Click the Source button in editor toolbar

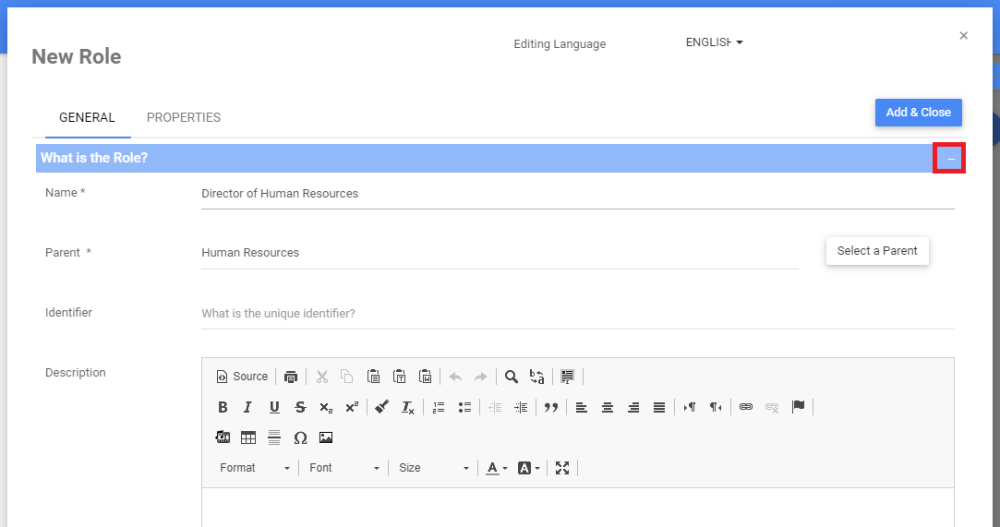pos(242,376)
